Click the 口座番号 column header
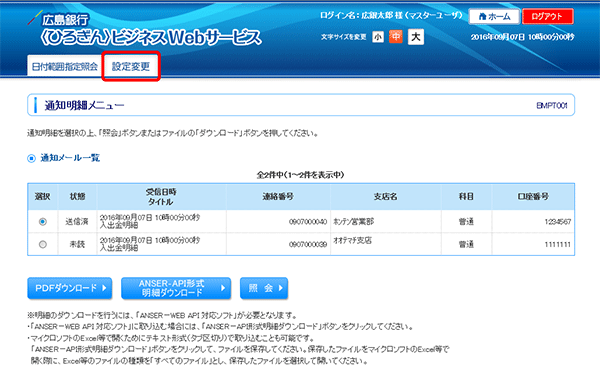The height and width of the screenshot is (388, 600). 533,197
